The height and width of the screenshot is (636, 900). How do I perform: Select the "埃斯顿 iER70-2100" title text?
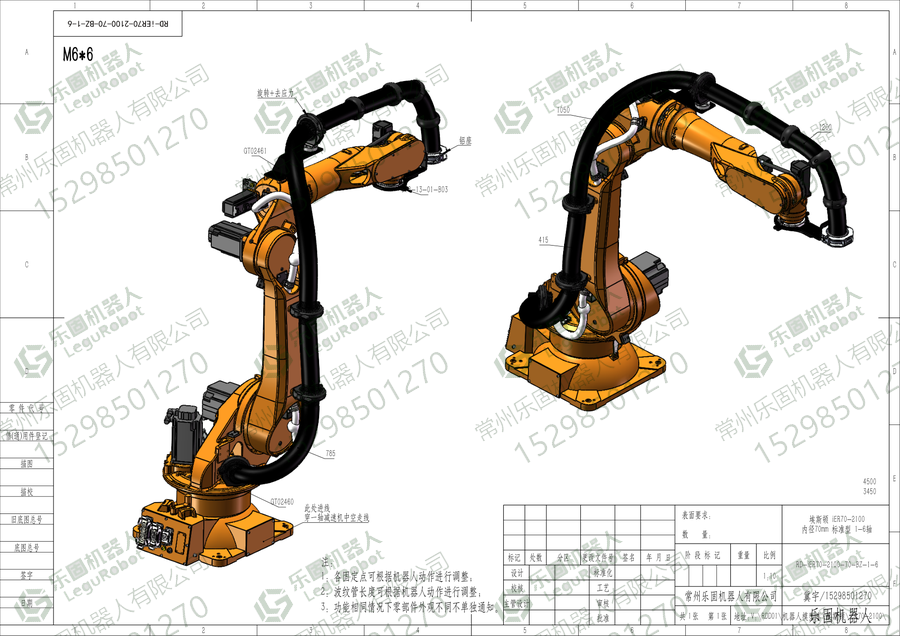tap(837, 519)
